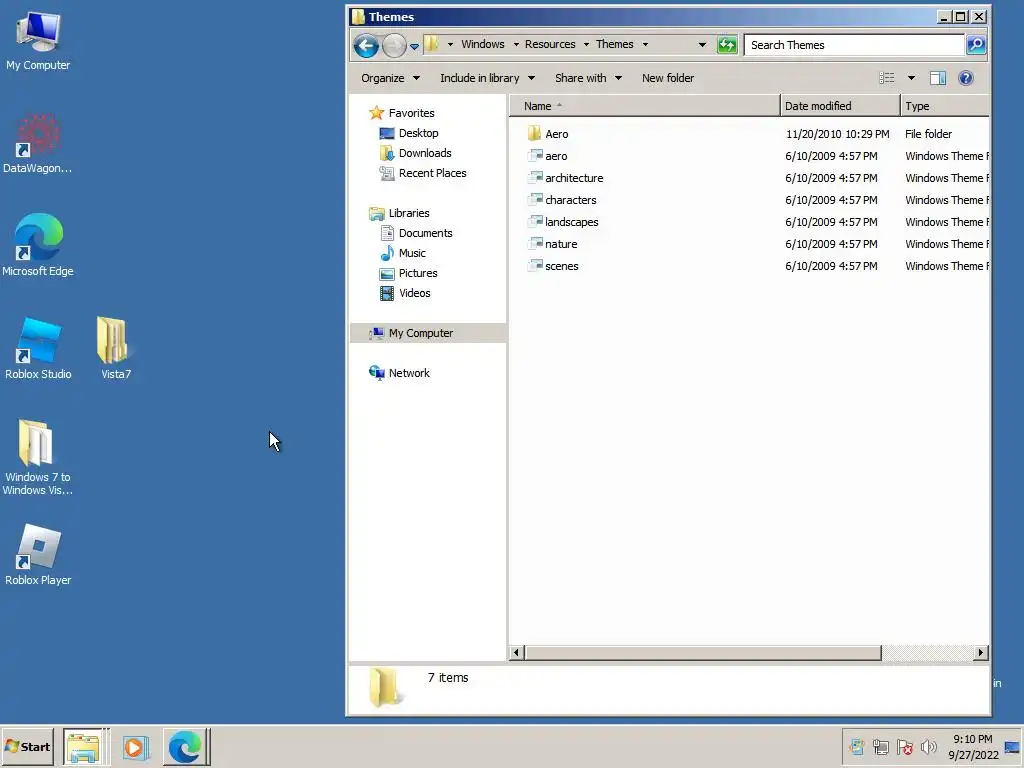Open the Include in library menu
This screenshot has width=1024, height=768.
[x=487, y=78]
